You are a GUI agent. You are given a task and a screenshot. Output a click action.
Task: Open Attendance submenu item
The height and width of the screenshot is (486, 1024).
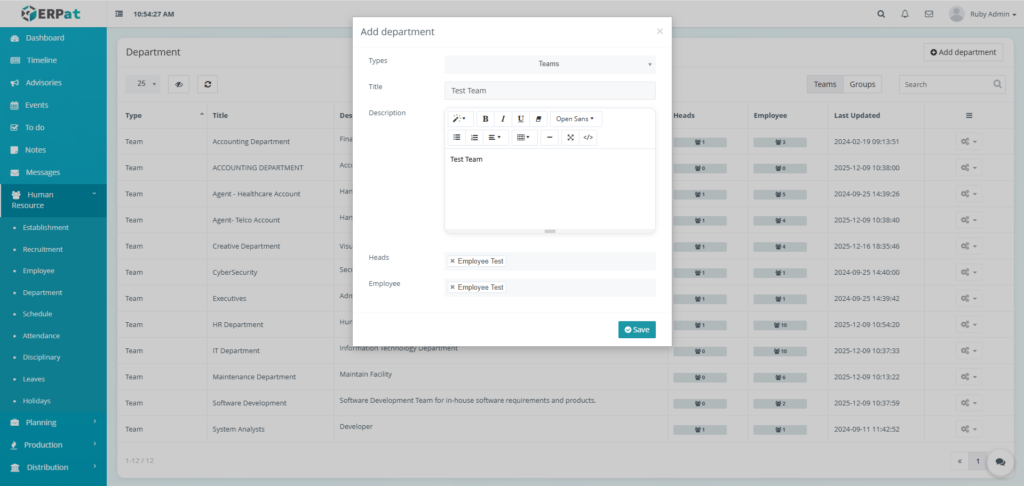41,336
